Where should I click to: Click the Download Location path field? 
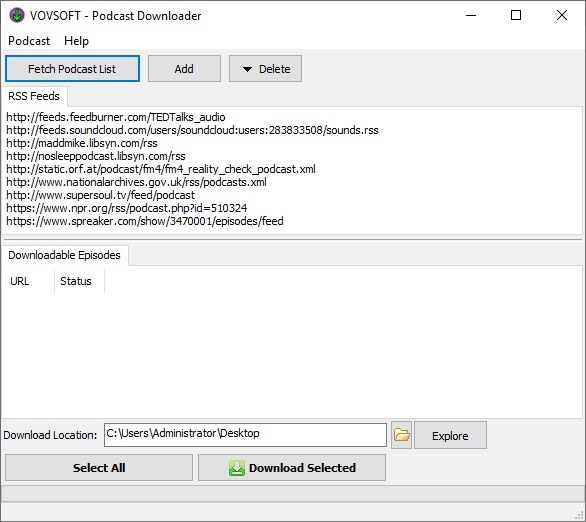click(x=245, y=435)
